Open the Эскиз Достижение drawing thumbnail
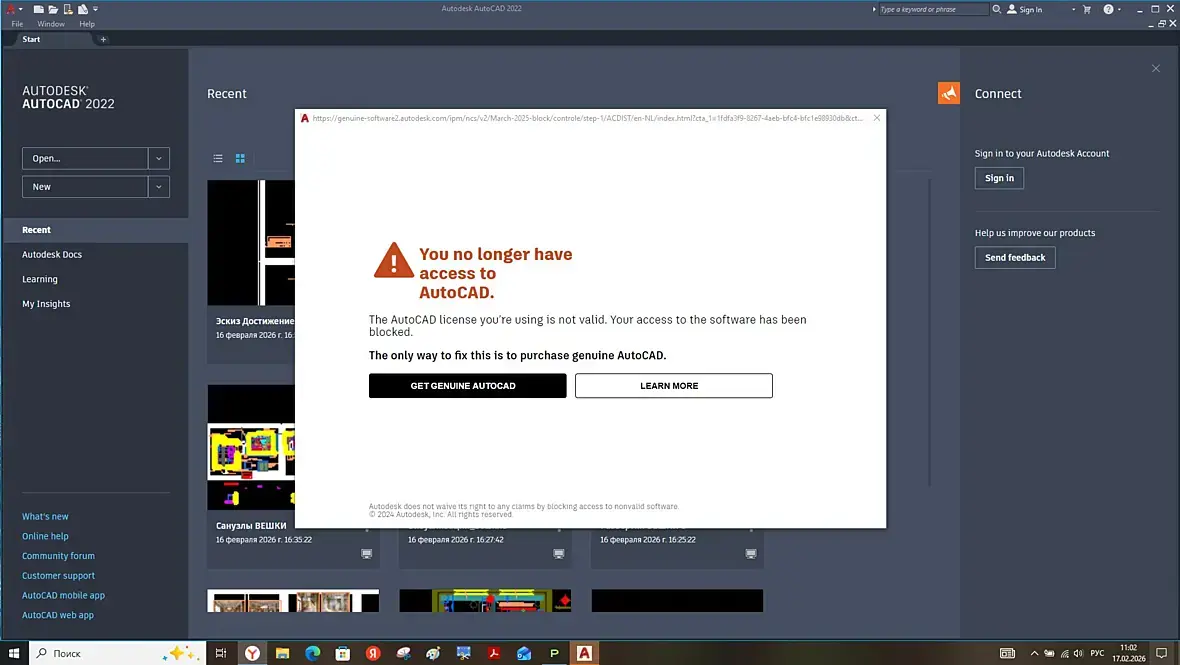 click(251, 242)
